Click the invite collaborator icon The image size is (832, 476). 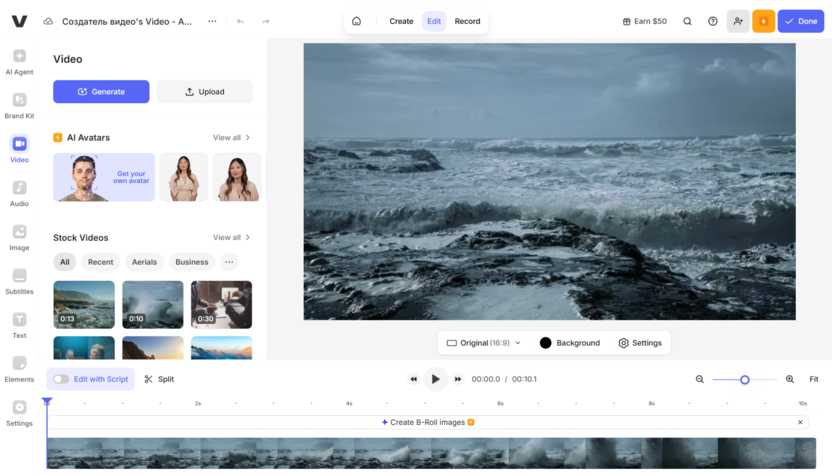coord(738,21)
